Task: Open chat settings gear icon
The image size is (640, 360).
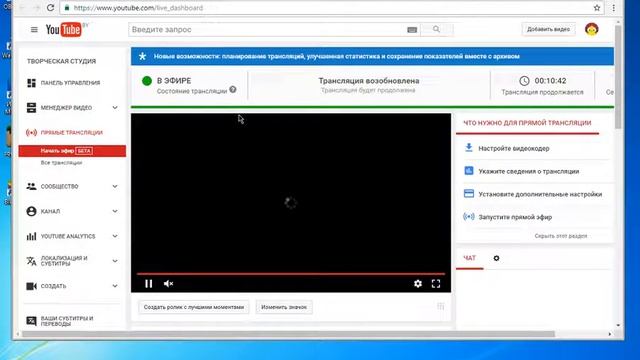Action: (496, 258)
